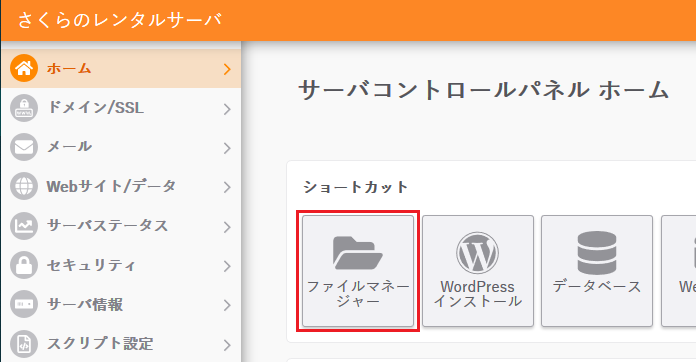Expand the Webサイト/データ chevron
Viewport: 696px width, 362px height.
pyautogui.click(x=227, y=187)
